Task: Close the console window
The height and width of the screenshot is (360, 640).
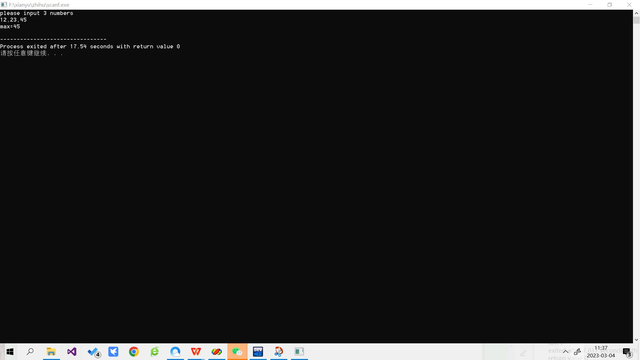Action: tap(629, 5)
